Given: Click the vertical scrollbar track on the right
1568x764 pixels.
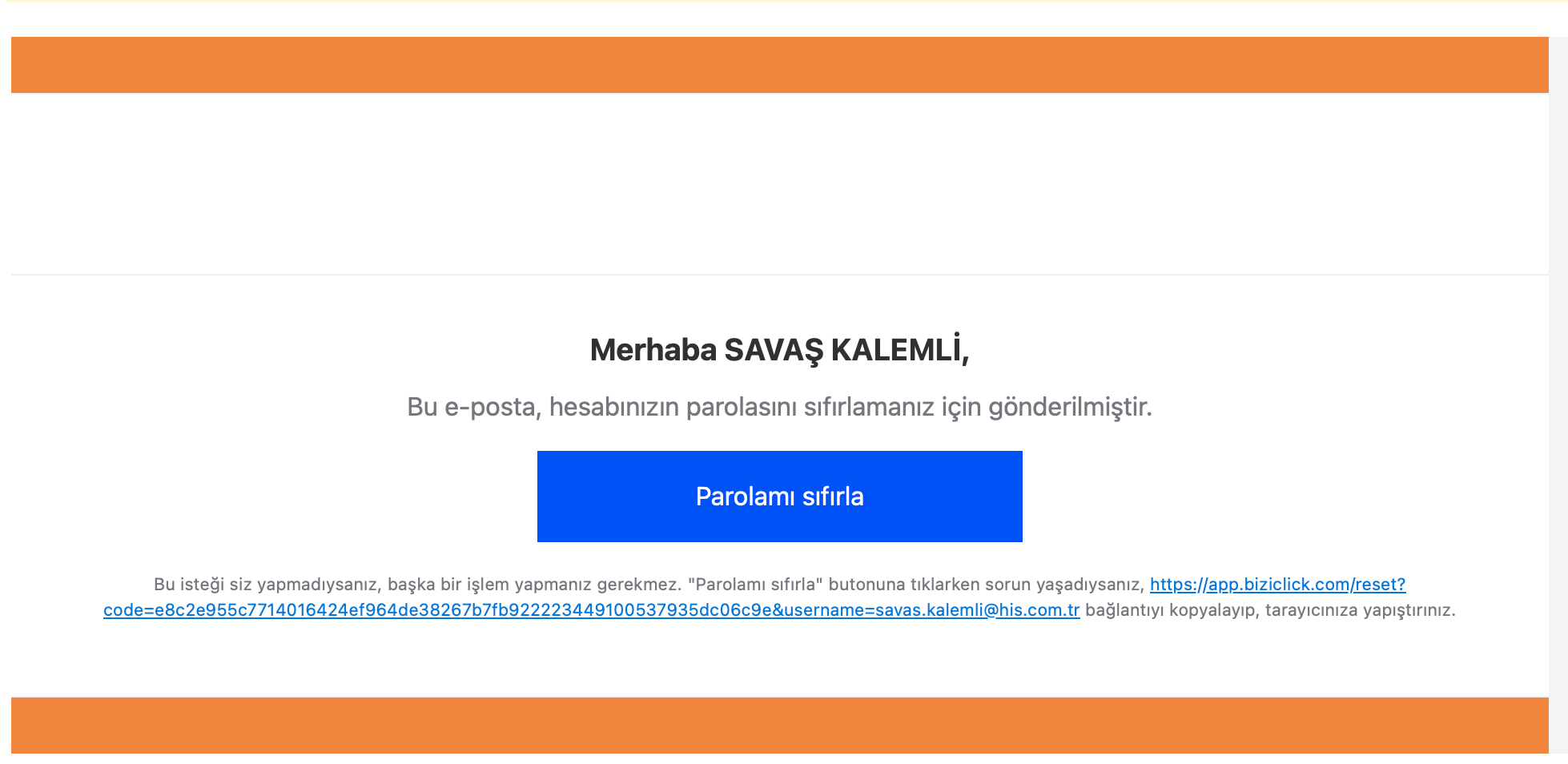Looking at the screenshot, I should point(1558,392).
